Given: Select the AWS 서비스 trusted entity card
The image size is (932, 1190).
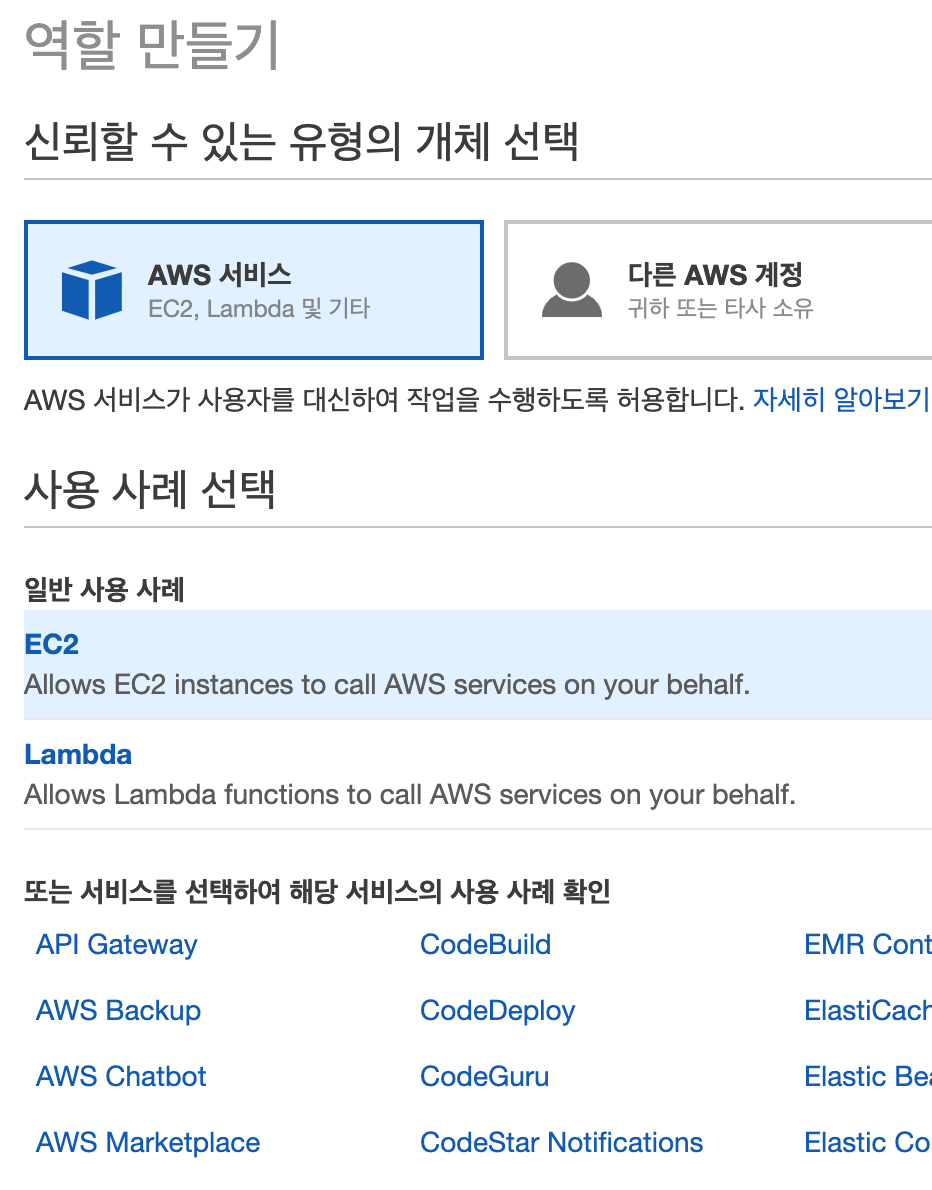Looking at the screenshot, I should pyautogui.click(x=253, y=290).
